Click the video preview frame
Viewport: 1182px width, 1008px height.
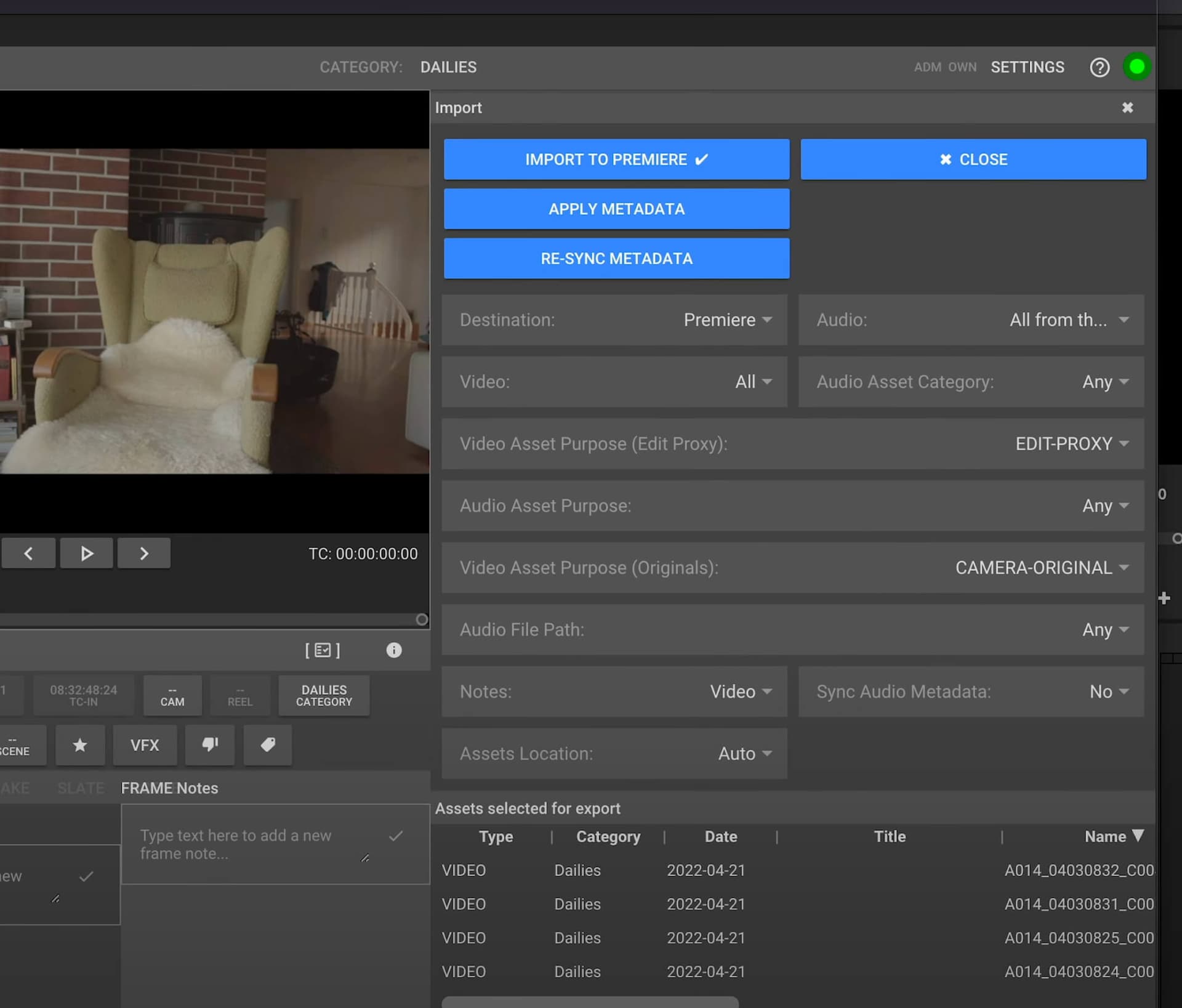click(x=214, y=312)
